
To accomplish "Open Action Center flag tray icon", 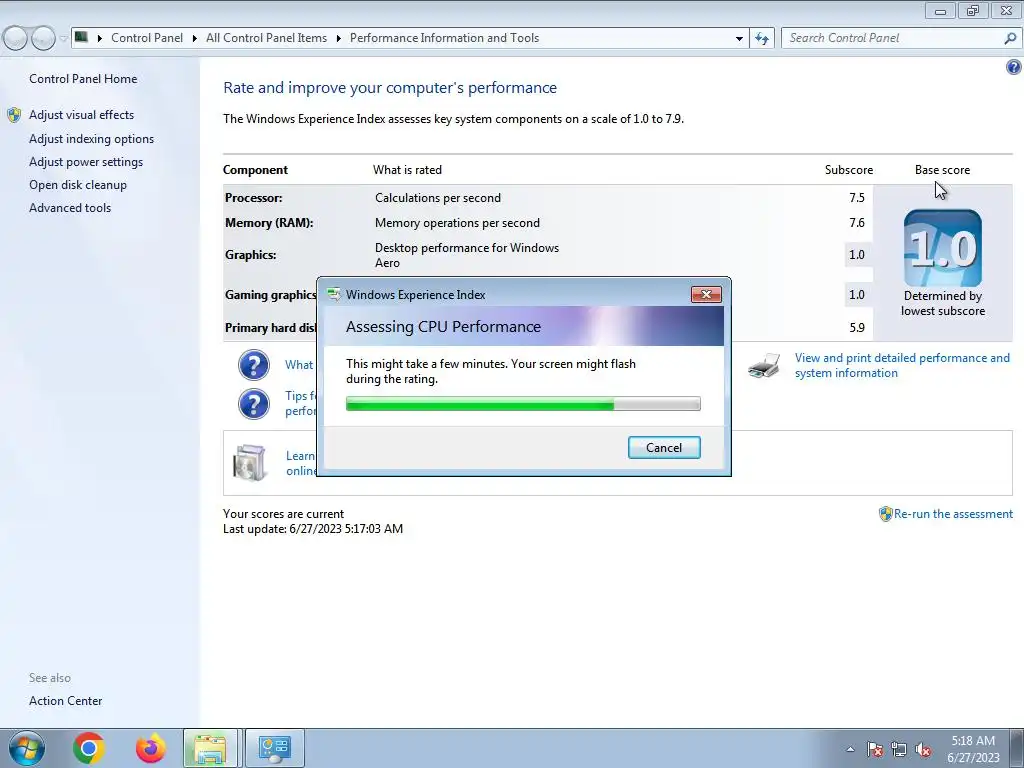I will click(875, 749).
